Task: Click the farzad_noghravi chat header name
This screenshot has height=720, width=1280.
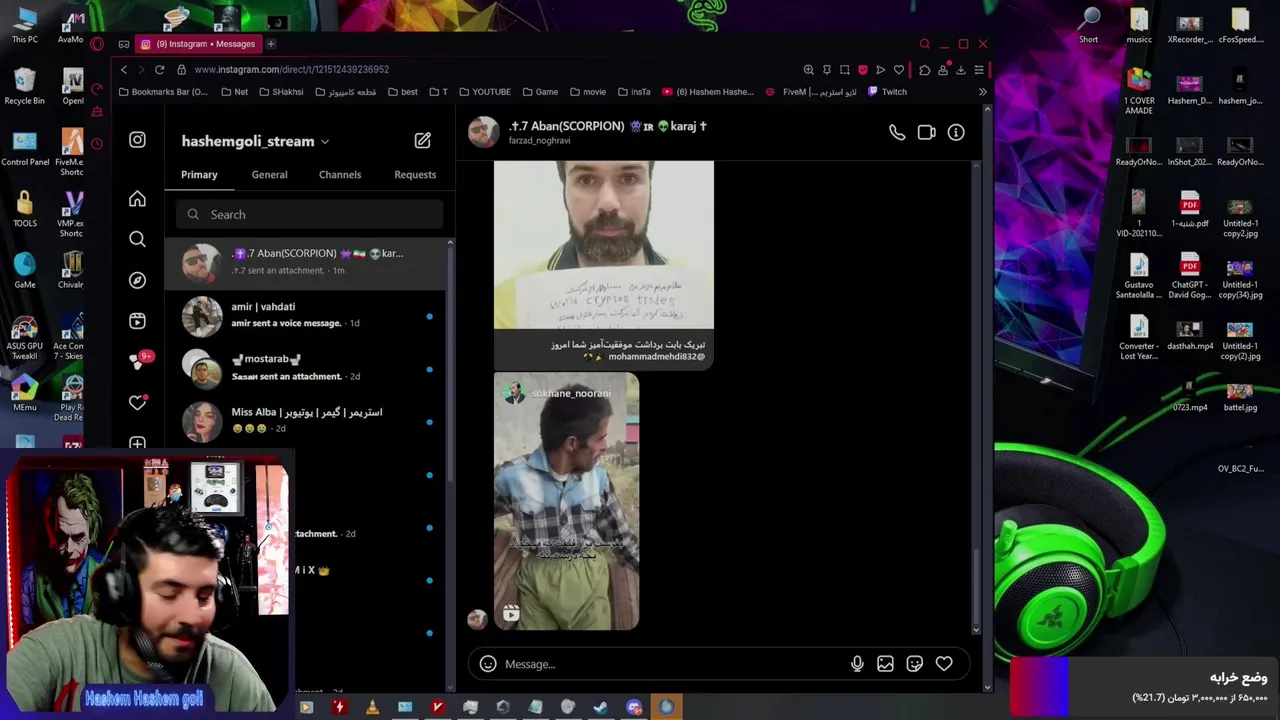Action: (539, 141)
